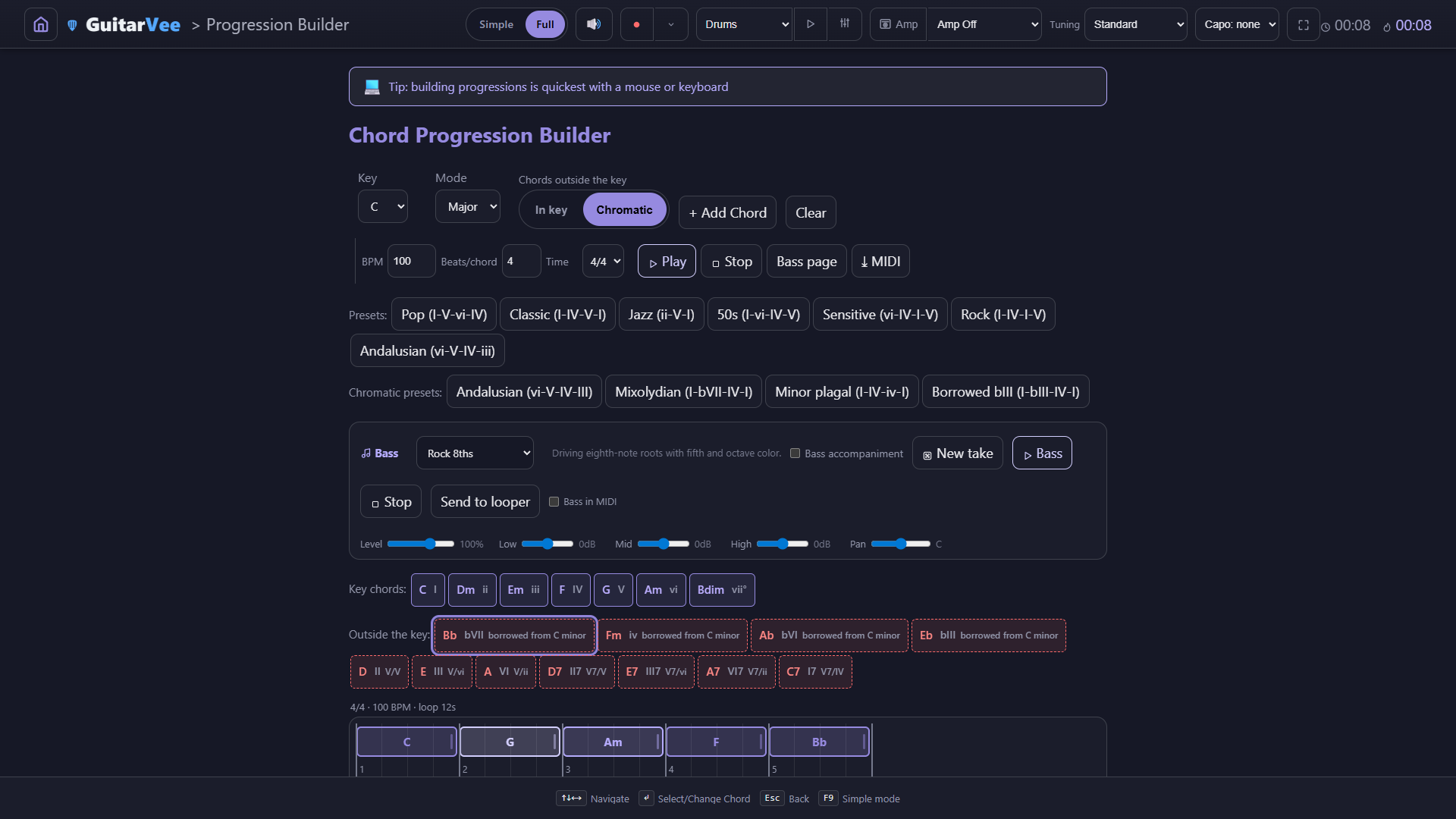Adjust the bass Pan slider
Image resolution: width=1456 pixels, height=819 pixels.
(x=900, y=544)
